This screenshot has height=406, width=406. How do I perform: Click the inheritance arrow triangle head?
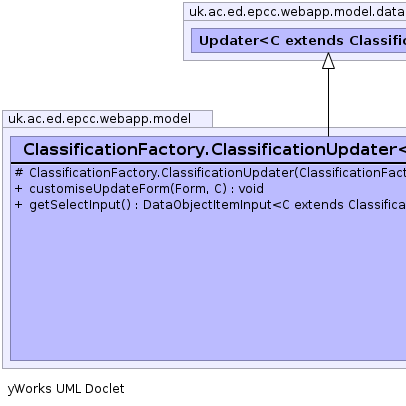pos(328,61)
